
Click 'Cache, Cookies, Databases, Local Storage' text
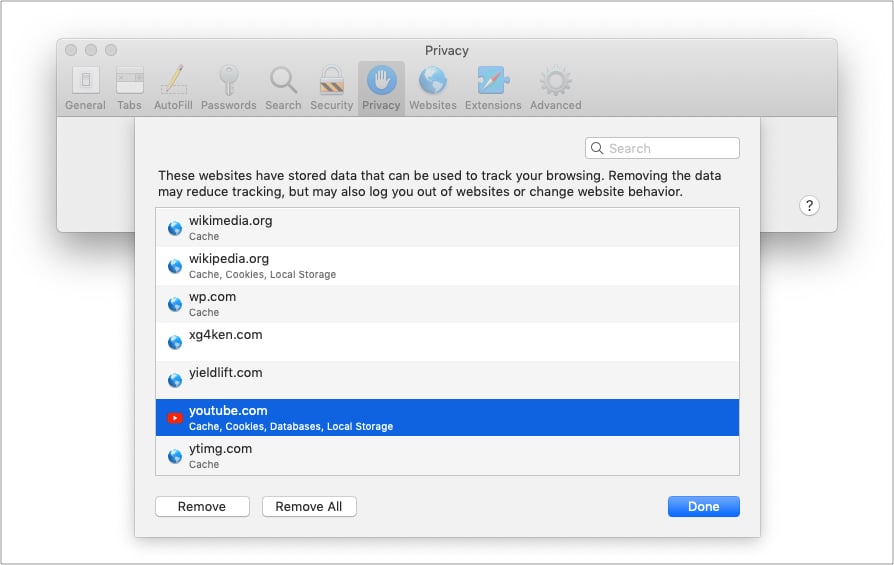click(x=291, y=426)
